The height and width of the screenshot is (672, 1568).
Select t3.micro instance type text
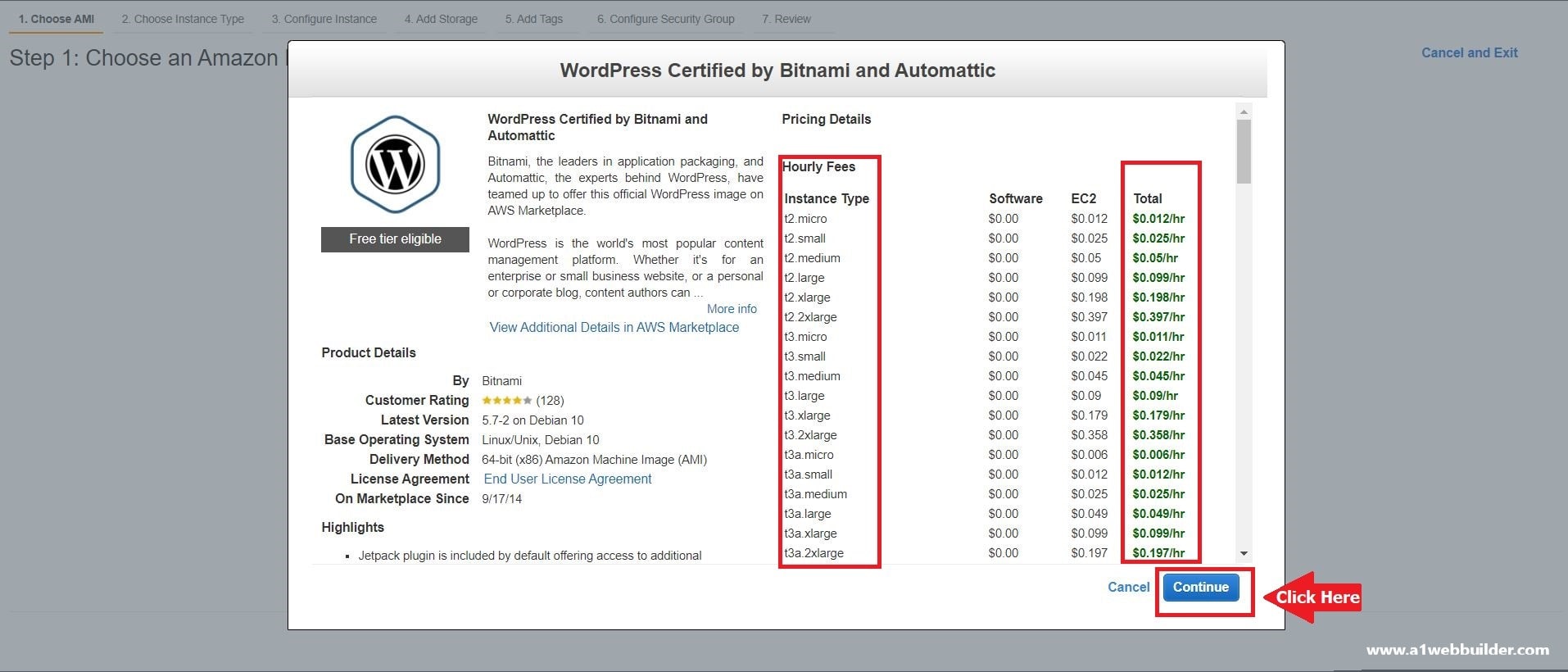pyautogui.click(x=805, y=337)
